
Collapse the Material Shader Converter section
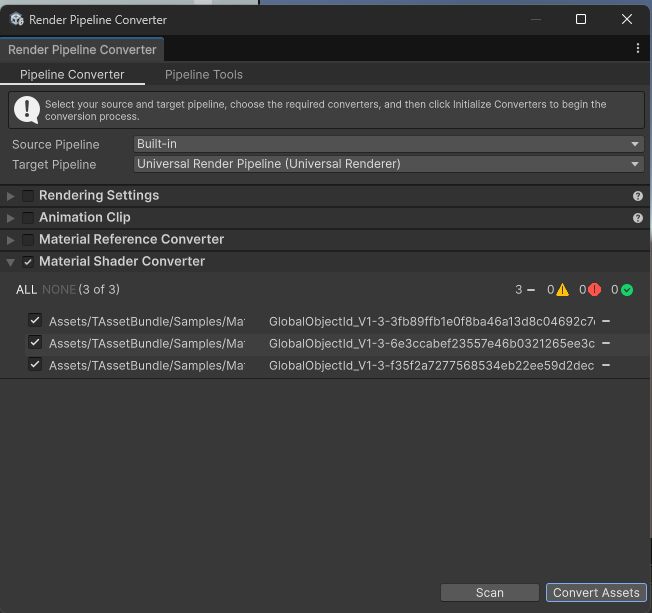pyautogui.click(x=11, y=262)
